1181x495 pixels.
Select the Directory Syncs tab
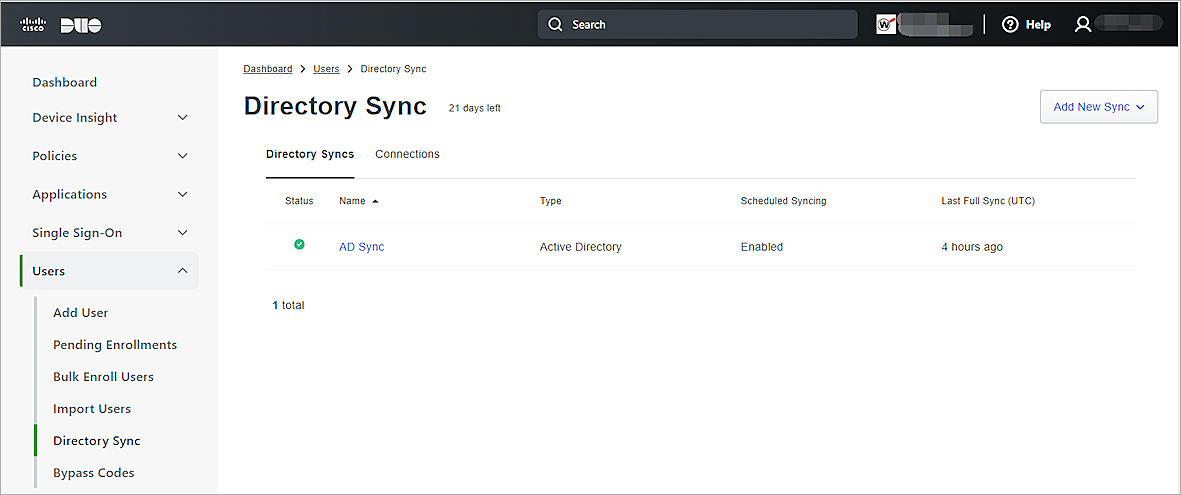coord(309,154)
